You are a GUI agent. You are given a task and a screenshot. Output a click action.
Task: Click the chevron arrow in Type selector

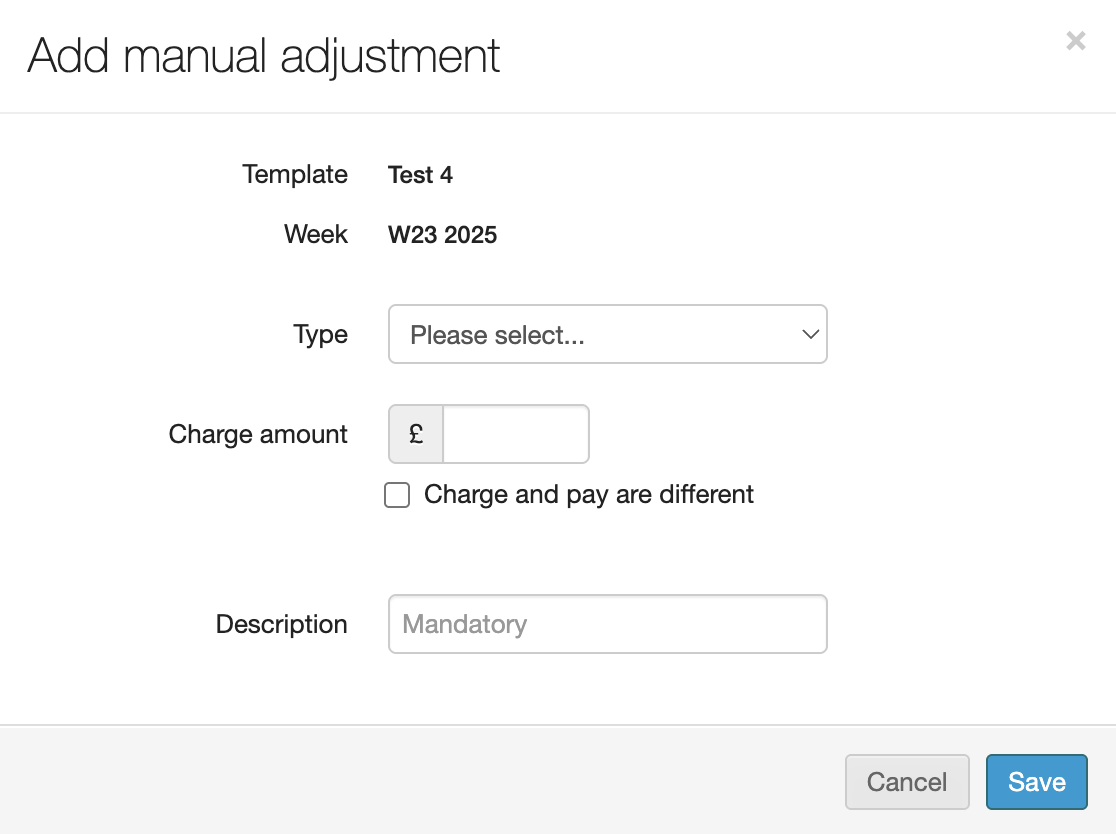(810, 334)
